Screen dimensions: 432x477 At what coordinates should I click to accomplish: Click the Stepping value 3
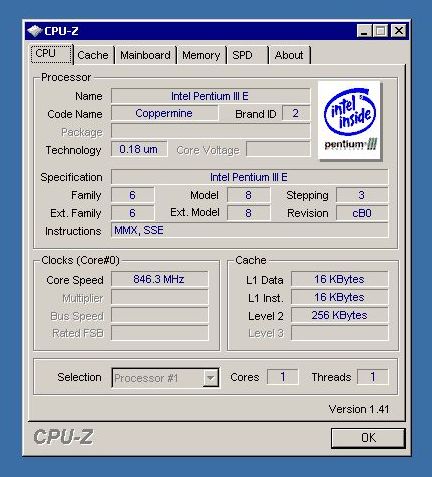[362, 195]
